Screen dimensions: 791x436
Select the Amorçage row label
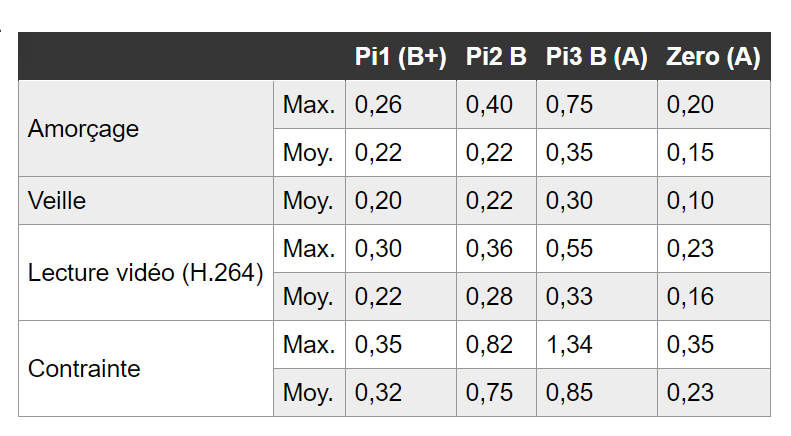84,129
